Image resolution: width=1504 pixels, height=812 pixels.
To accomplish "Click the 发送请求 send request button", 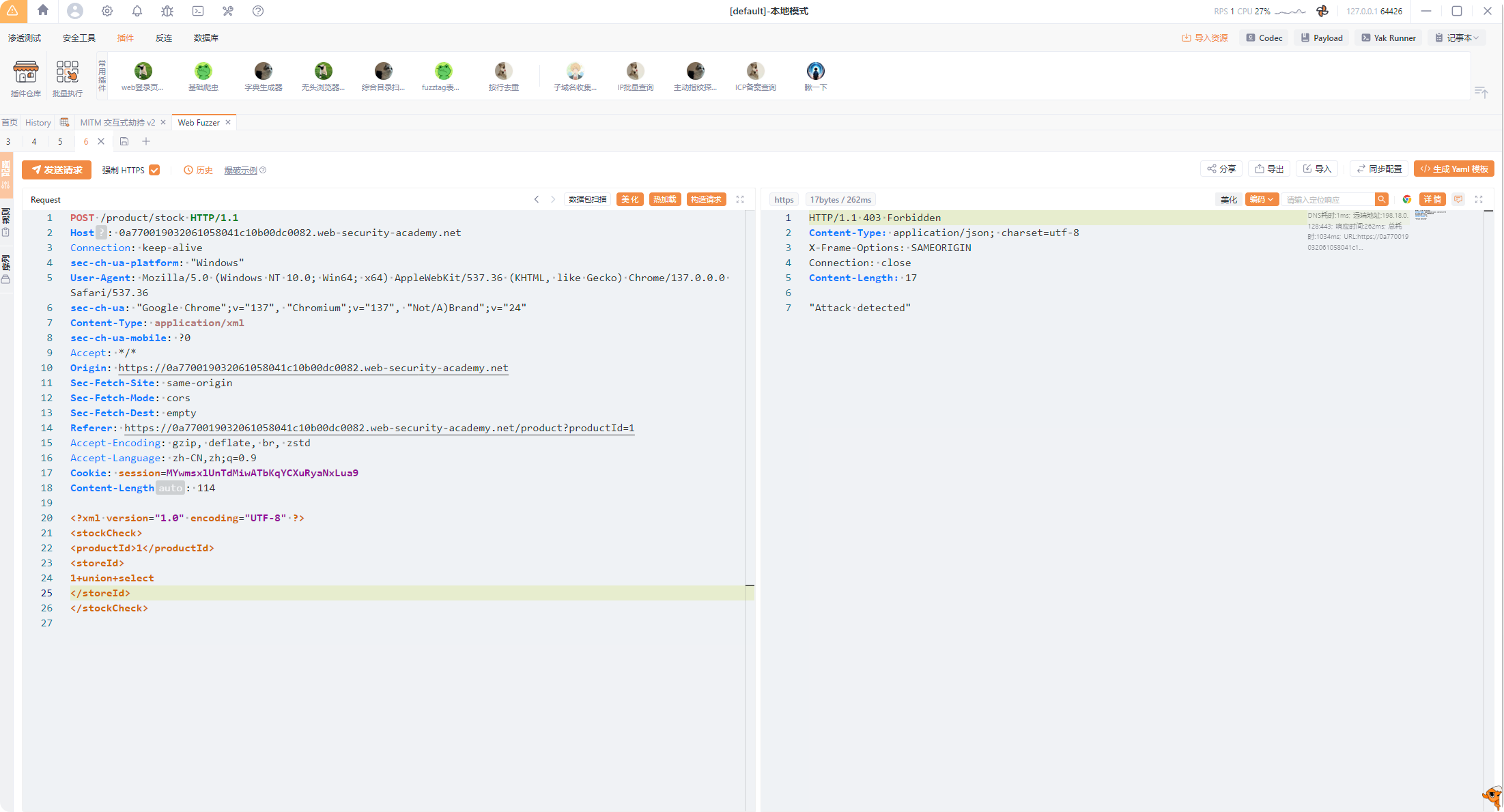I will pyautogui.click(x=57, y=170).
